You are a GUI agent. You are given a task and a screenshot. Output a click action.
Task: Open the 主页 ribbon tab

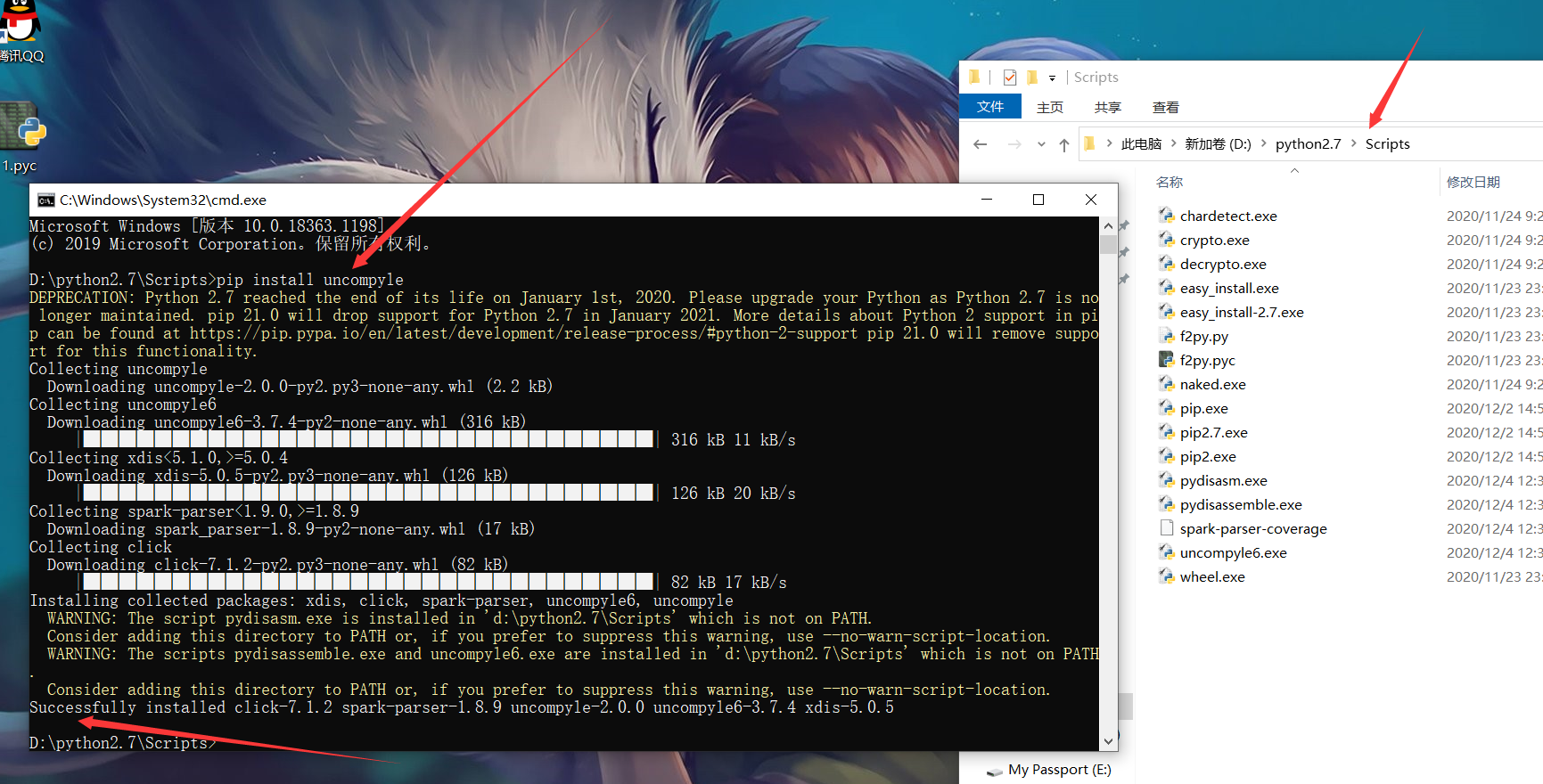click(1050, 107)
